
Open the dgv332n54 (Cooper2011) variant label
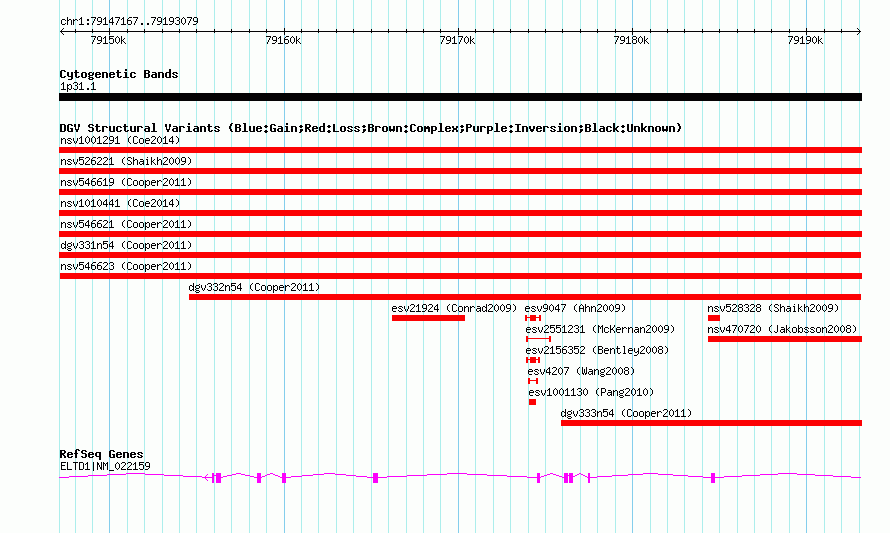click(254, 287)
